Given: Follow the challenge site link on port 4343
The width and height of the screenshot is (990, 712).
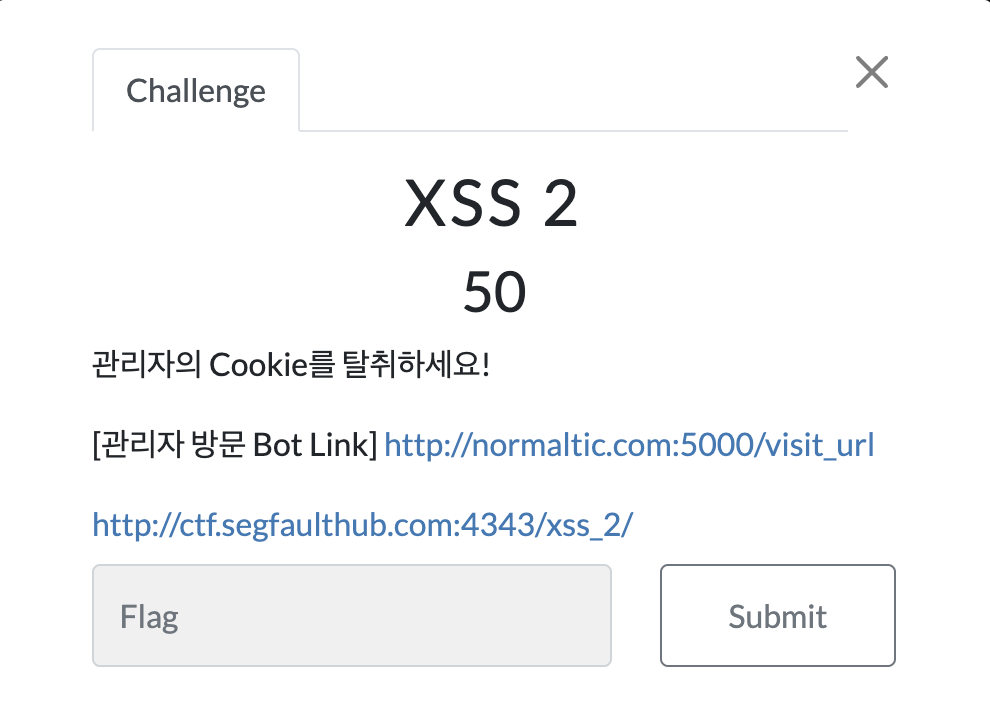Looking at the screenshot, I should 362,525.
